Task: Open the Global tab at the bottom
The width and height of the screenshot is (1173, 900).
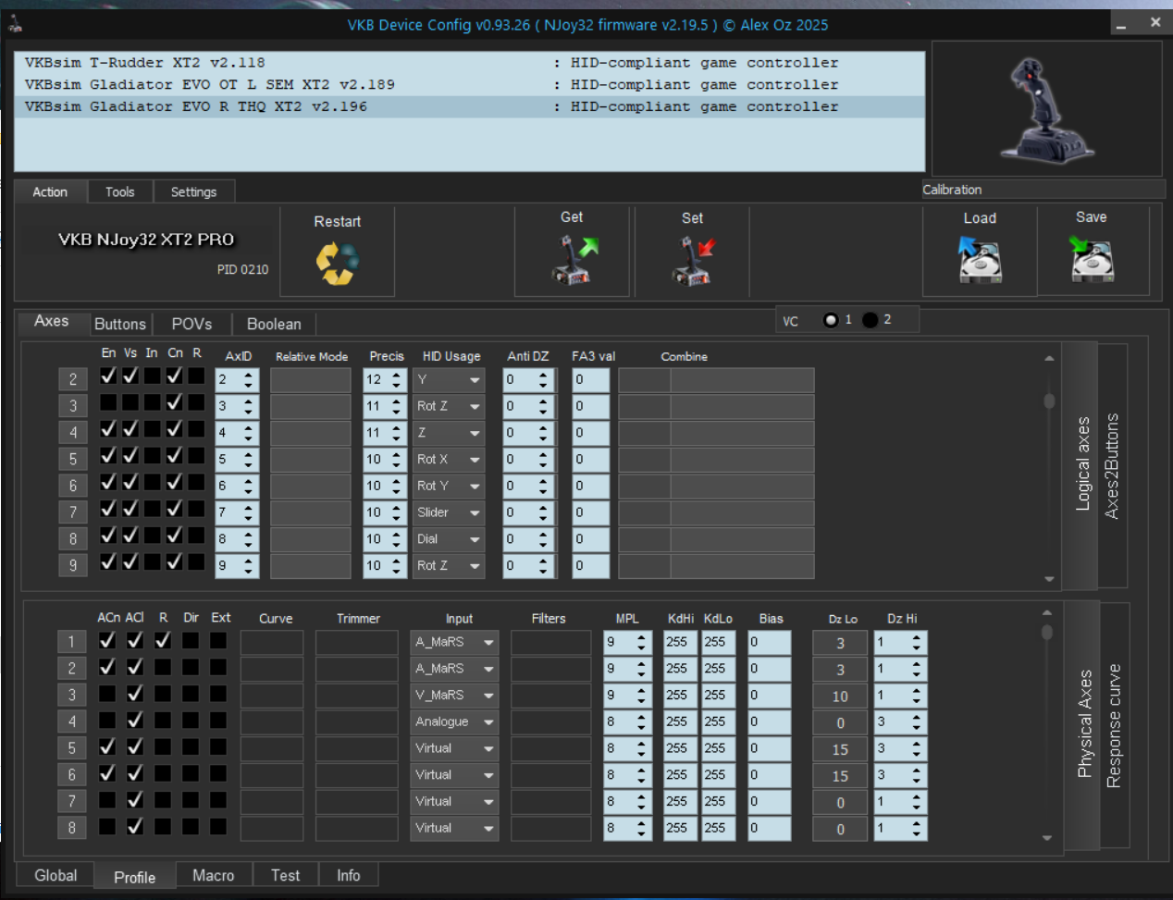Action: click(x=55, y=875)
